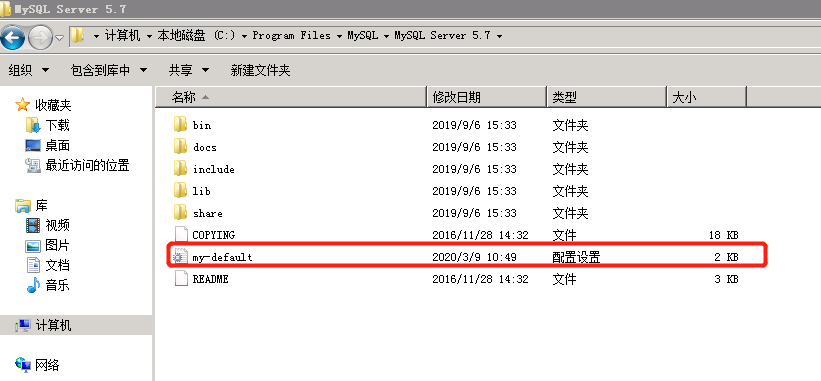Click the file name README
This screenshot has width=821, height=381.
(x=210, y=279)
